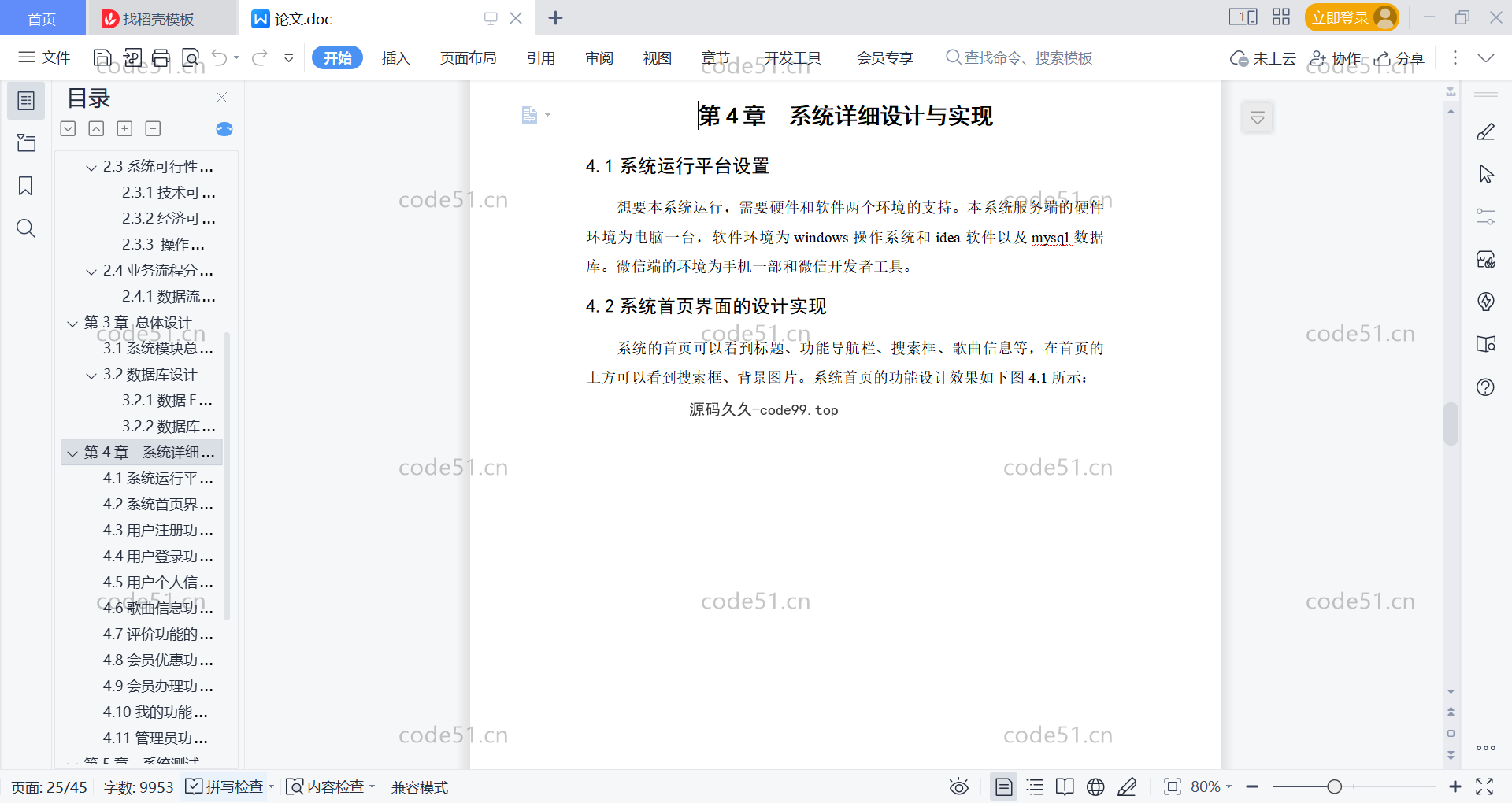1512x803 pixels.
Task: Click the Export to PDF icon
Action: coord(132,57)
